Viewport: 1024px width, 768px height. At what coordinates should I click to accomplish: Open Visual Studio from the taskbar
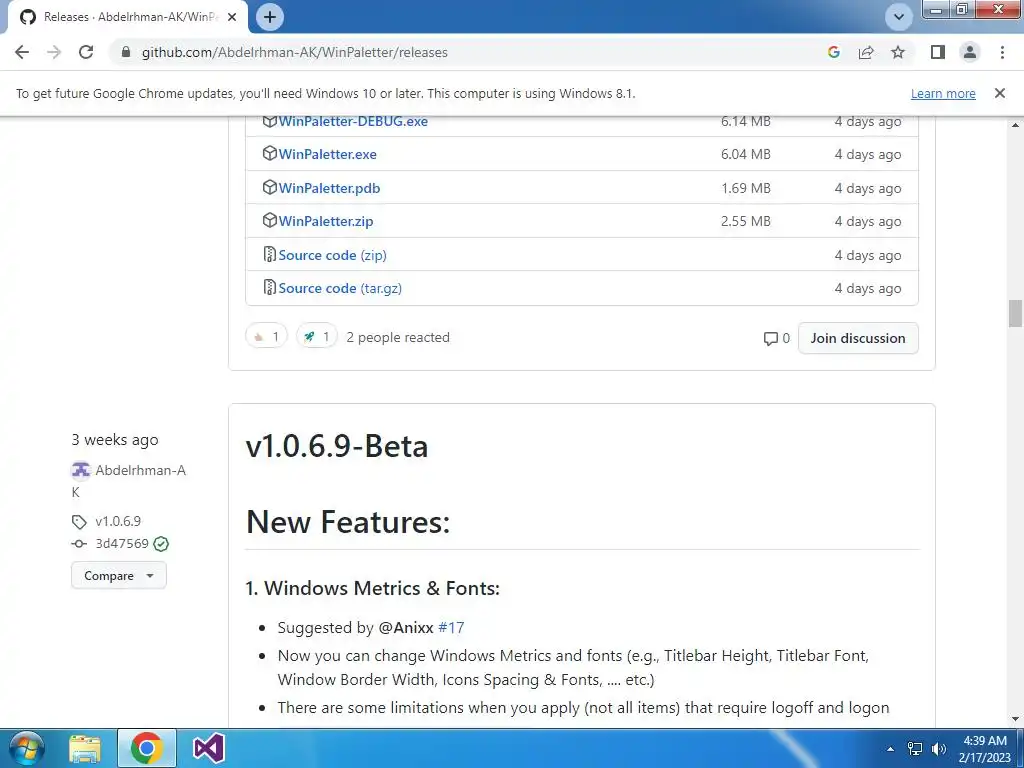(209, 748)
